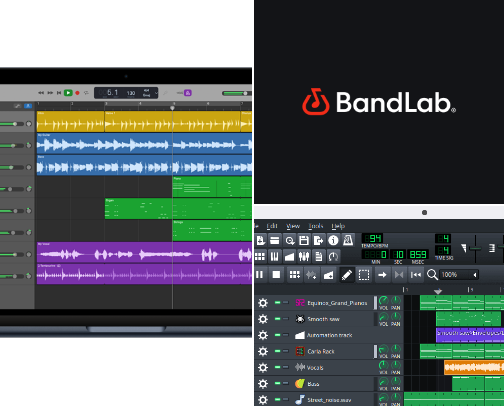The width and height of the screenshot is (504, 406).
Task: Open the Tools menu in LMMS
Action: pyautogui.click(x=315, y=226)
